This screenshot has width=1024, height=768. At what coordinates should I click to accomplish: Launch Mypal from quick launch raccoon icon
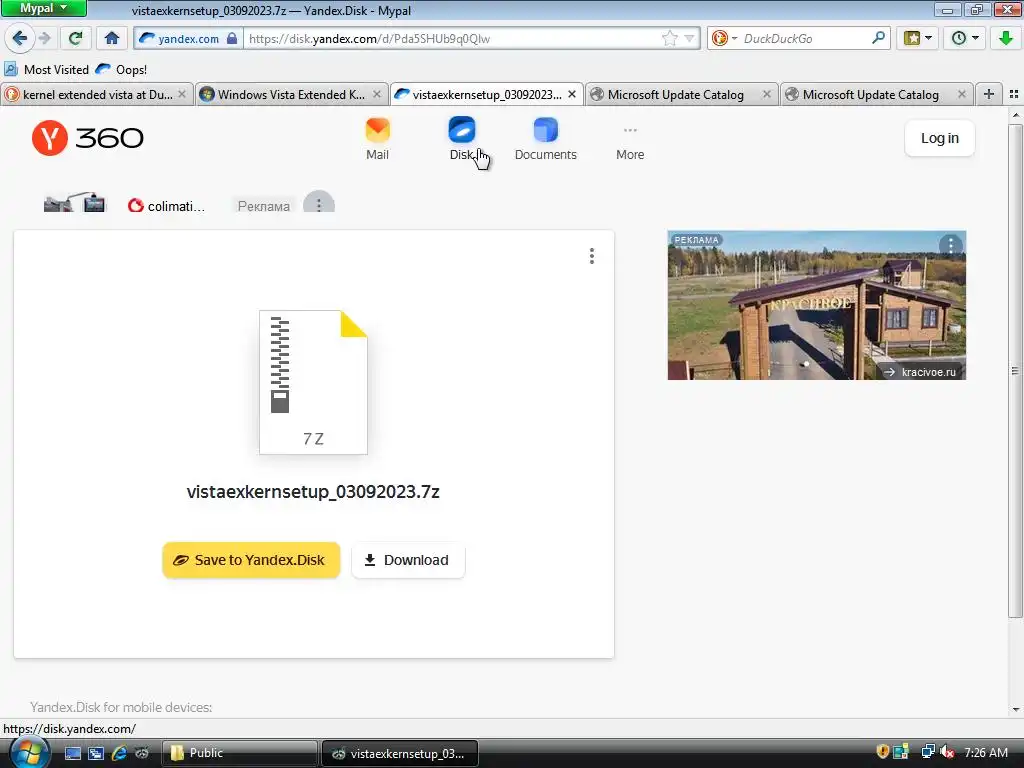click(142, 753)
